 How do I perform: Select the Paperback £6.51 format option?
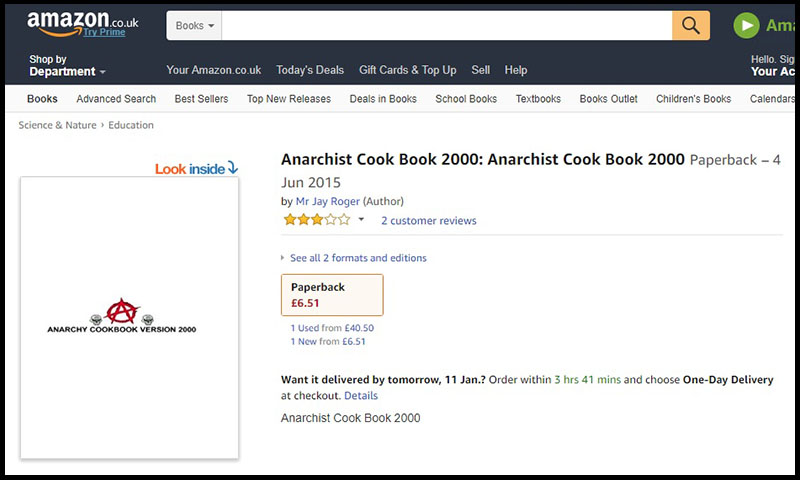tap(332, 295)
